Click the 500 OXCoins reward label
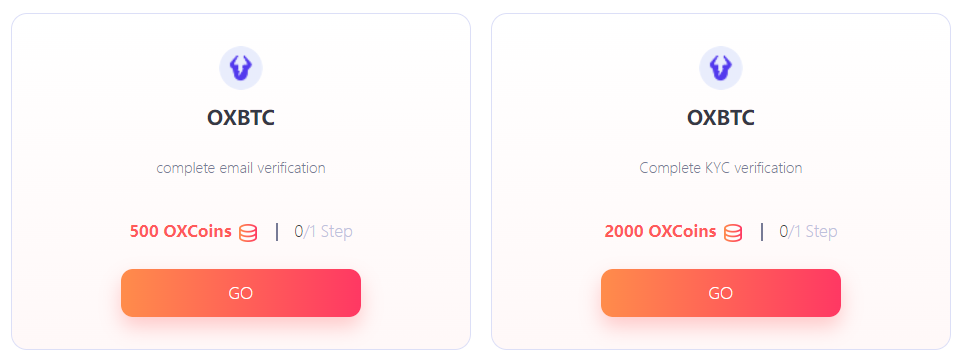 tap(181, 232)
